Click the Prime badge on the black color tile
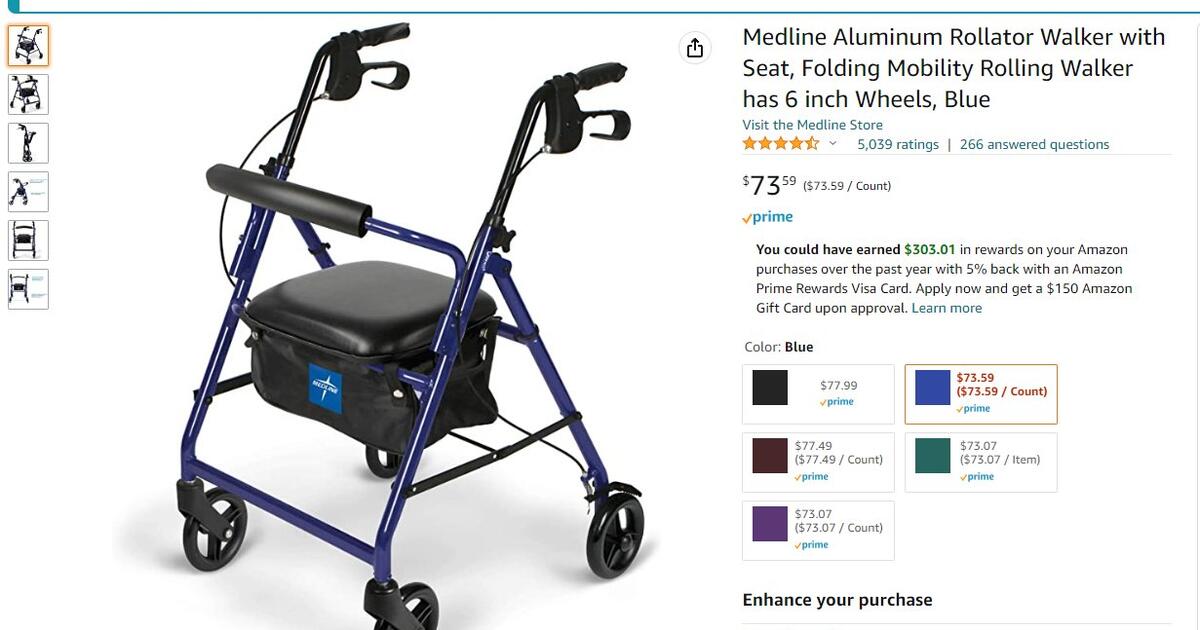The height and width of the screenshot is (630, 1200). click(x=836, y=400)
